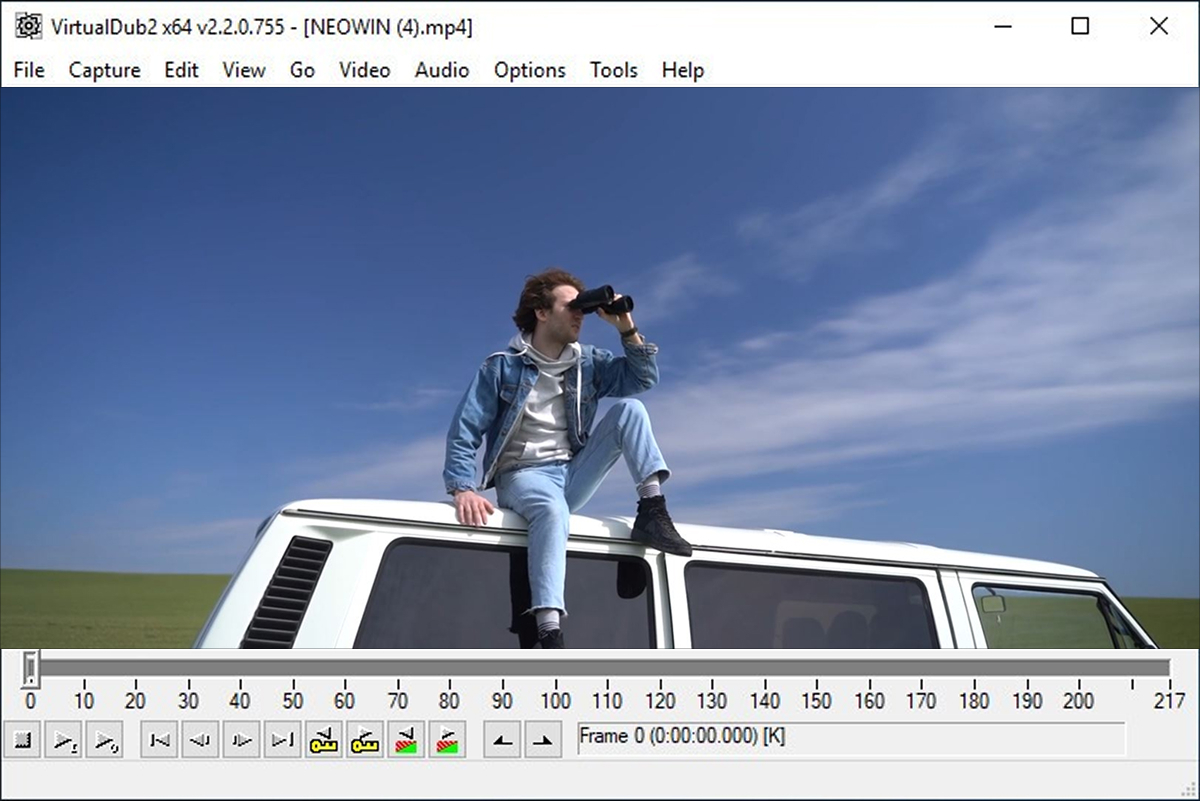Viewport: 1200px width, 801px height.
Task: Click timeline tick labeled 170
Action: (x=922, y=701)
